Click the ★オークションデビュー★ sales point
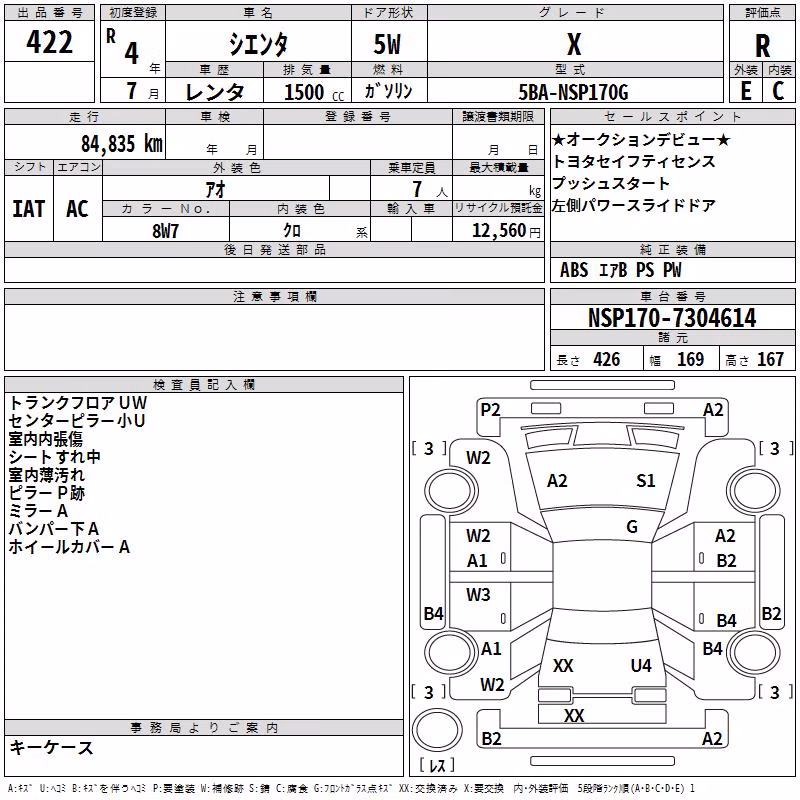Screen dimensions: 800x800 point(641,139)
